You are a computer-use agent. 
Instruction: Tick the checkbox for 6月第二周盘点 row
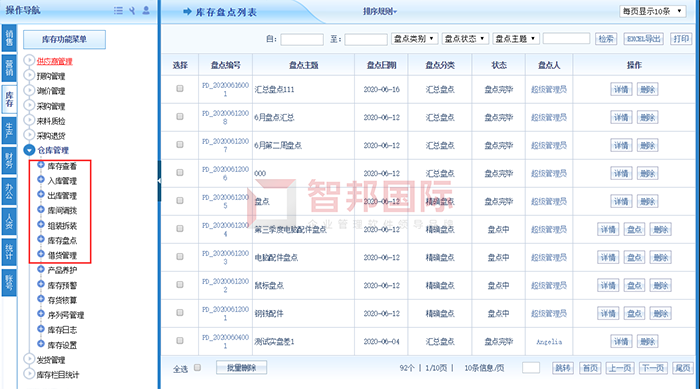180,145
